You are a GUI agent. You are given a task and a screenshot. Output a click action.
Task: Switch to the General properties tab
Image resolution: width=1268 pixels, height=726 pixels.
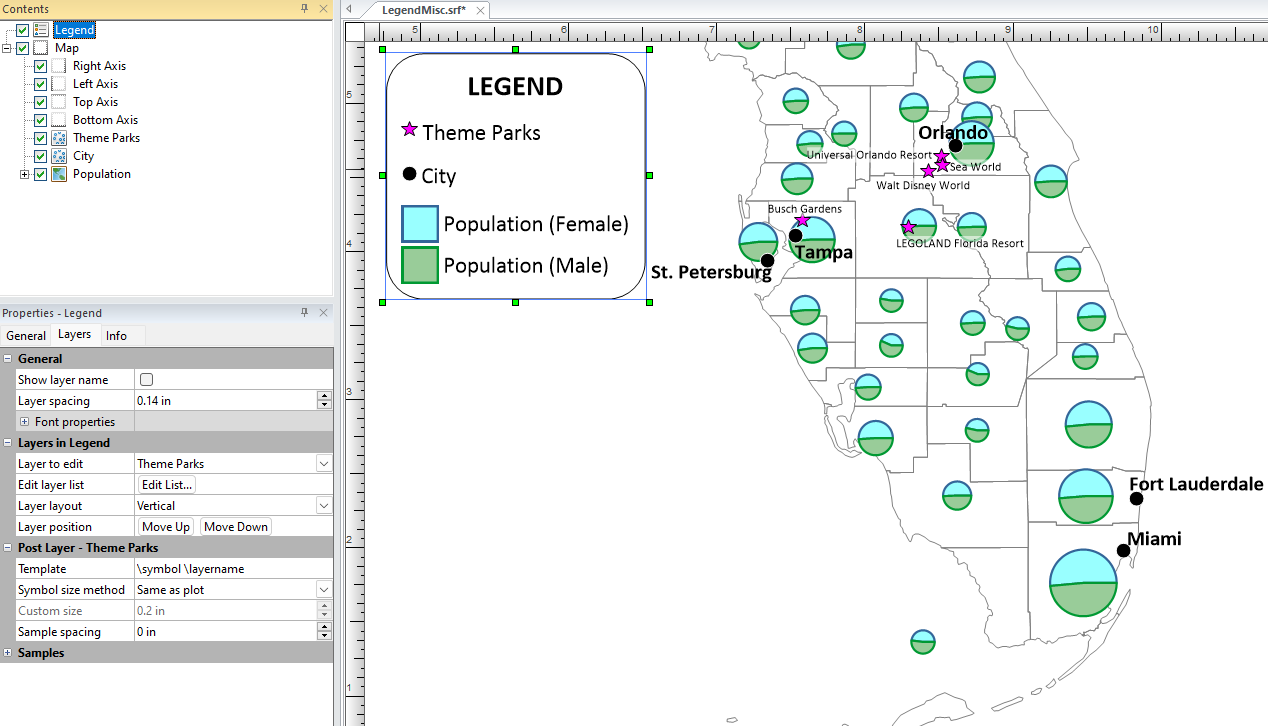26,336
